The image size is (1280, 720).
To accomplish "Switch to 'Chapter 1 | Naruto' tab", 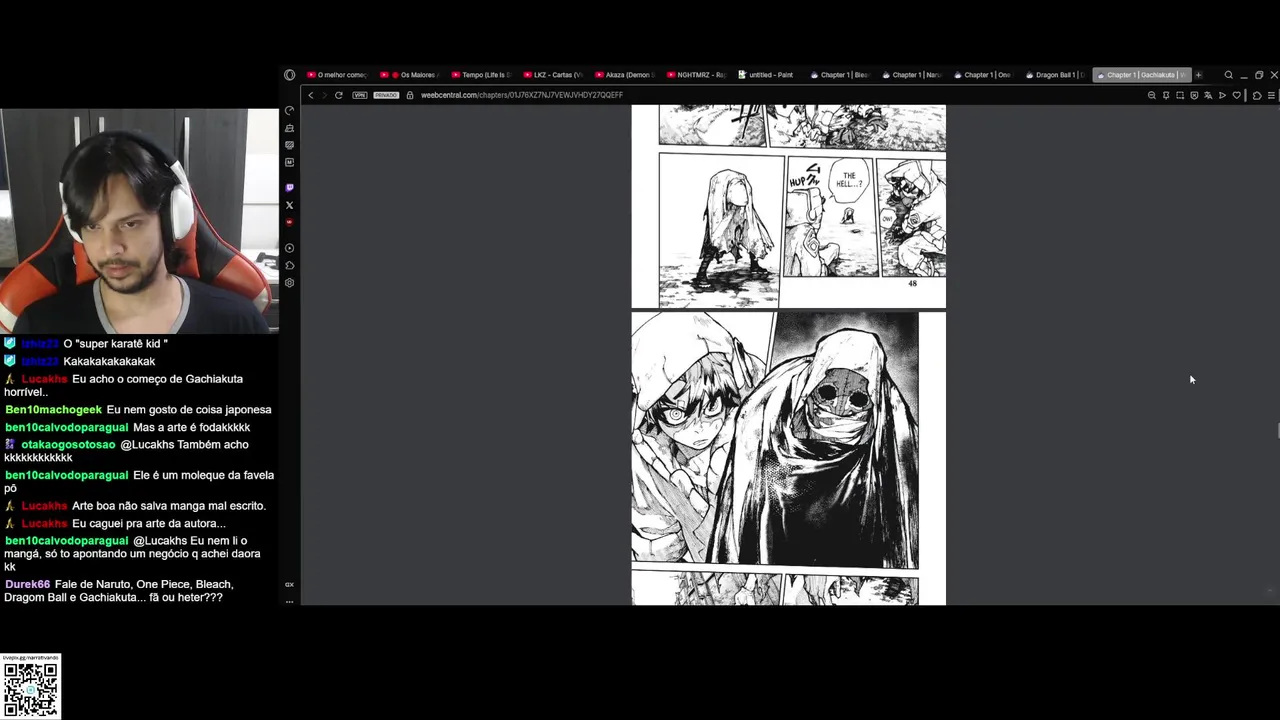I will [912, 75].
